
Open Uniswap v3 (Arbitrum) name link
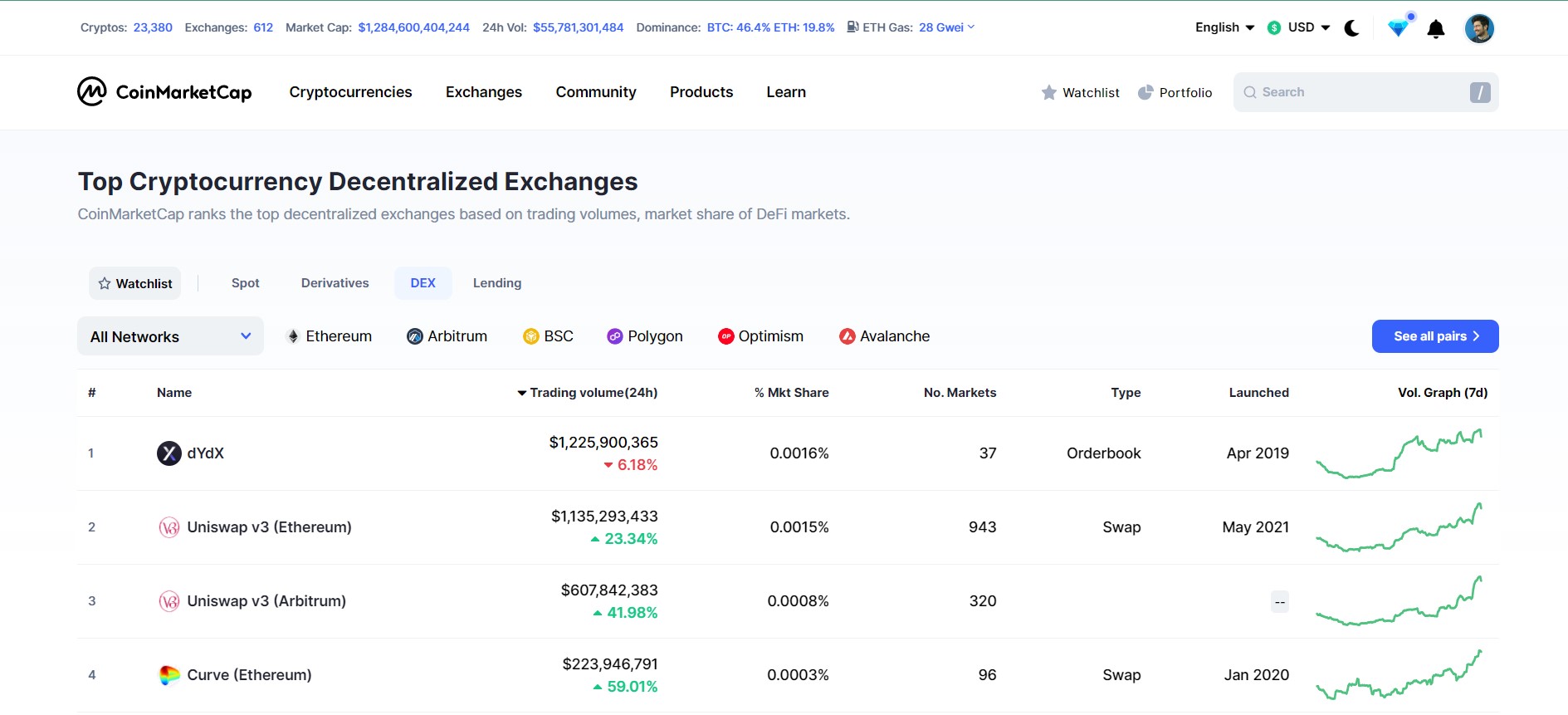coord(266,601)
